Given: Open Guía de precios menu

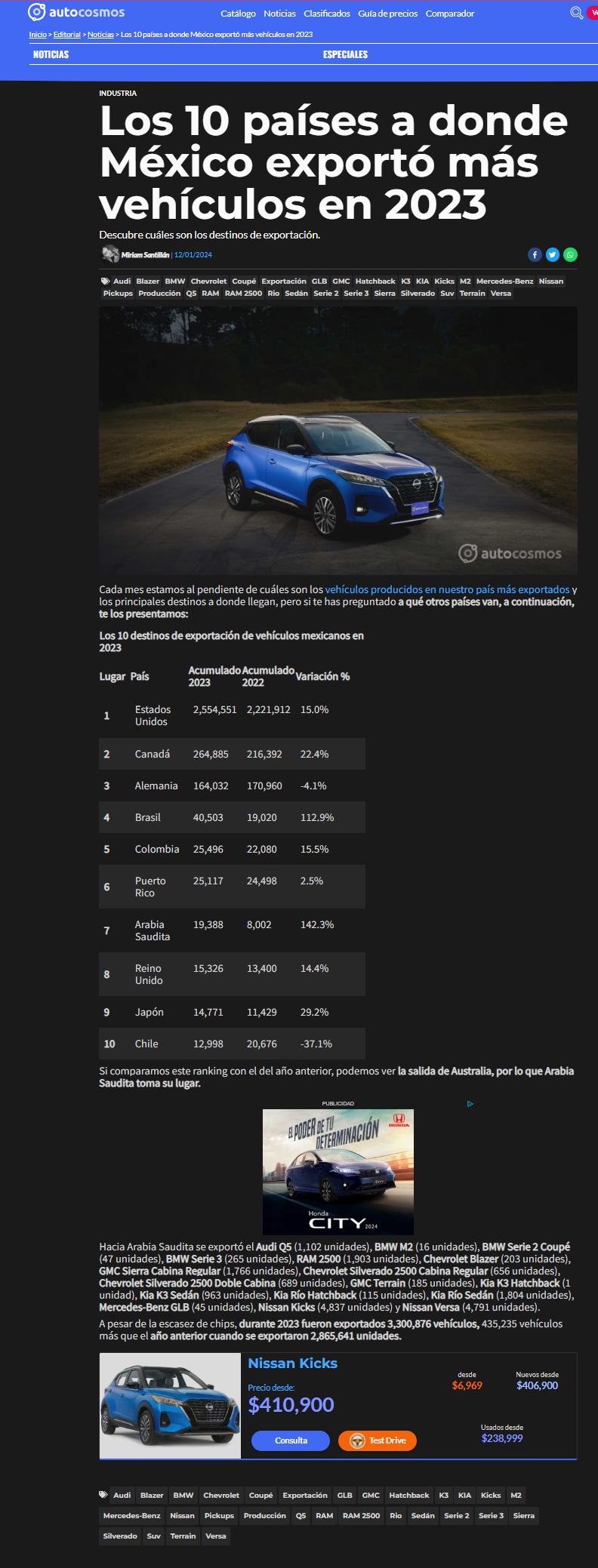Looking at the screenshot, I should coord(388,14).
